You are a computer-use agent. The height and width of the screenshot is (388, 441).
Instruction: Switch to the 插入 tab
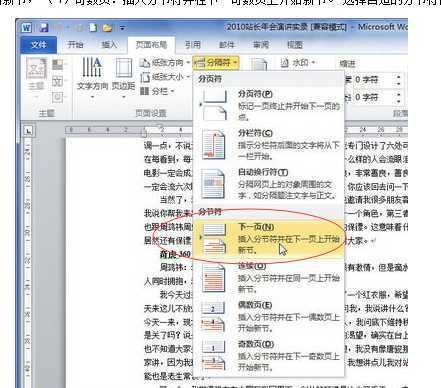pos(109,45)
